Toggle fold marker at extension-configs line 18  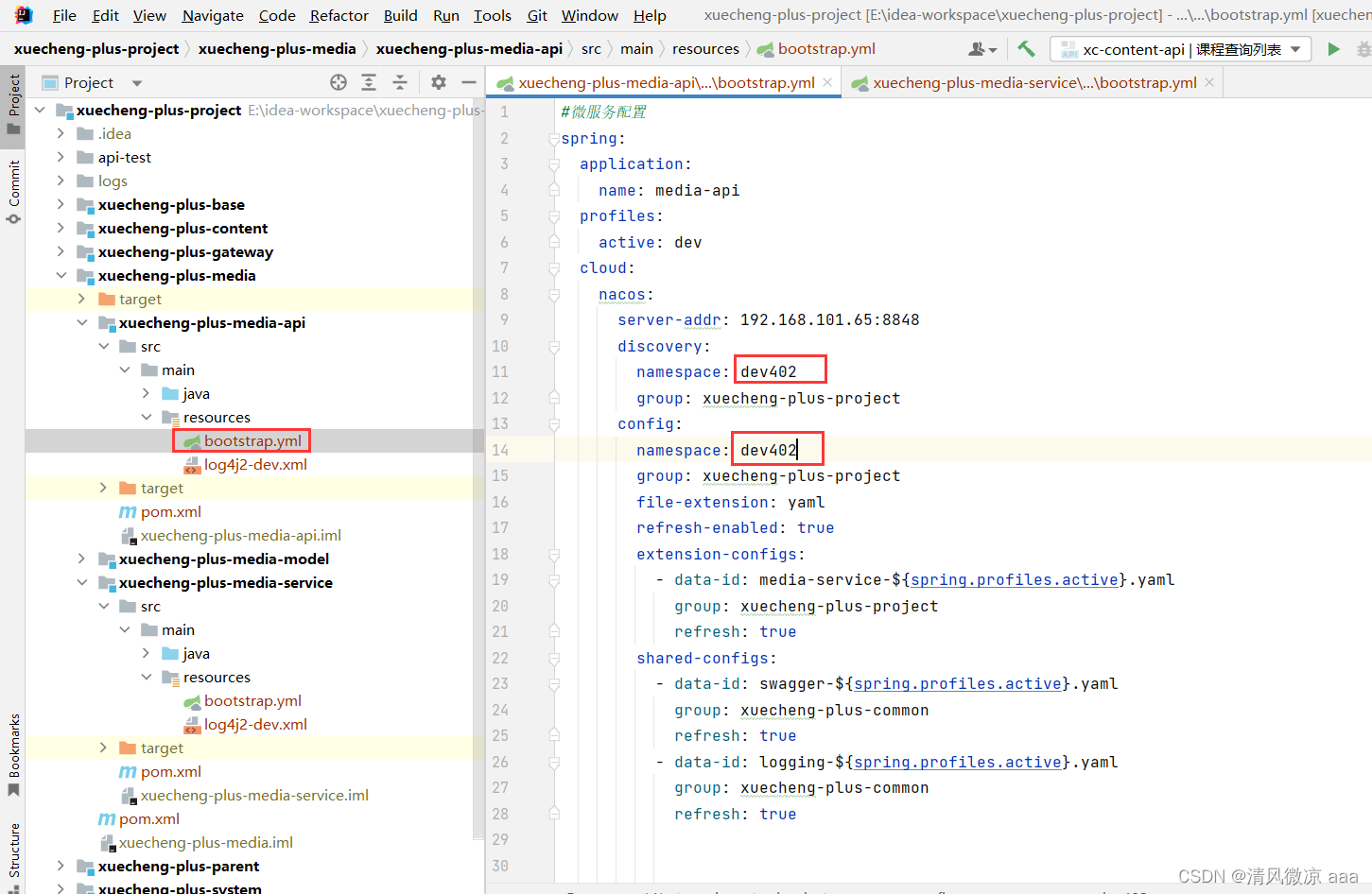pos(554,555)
